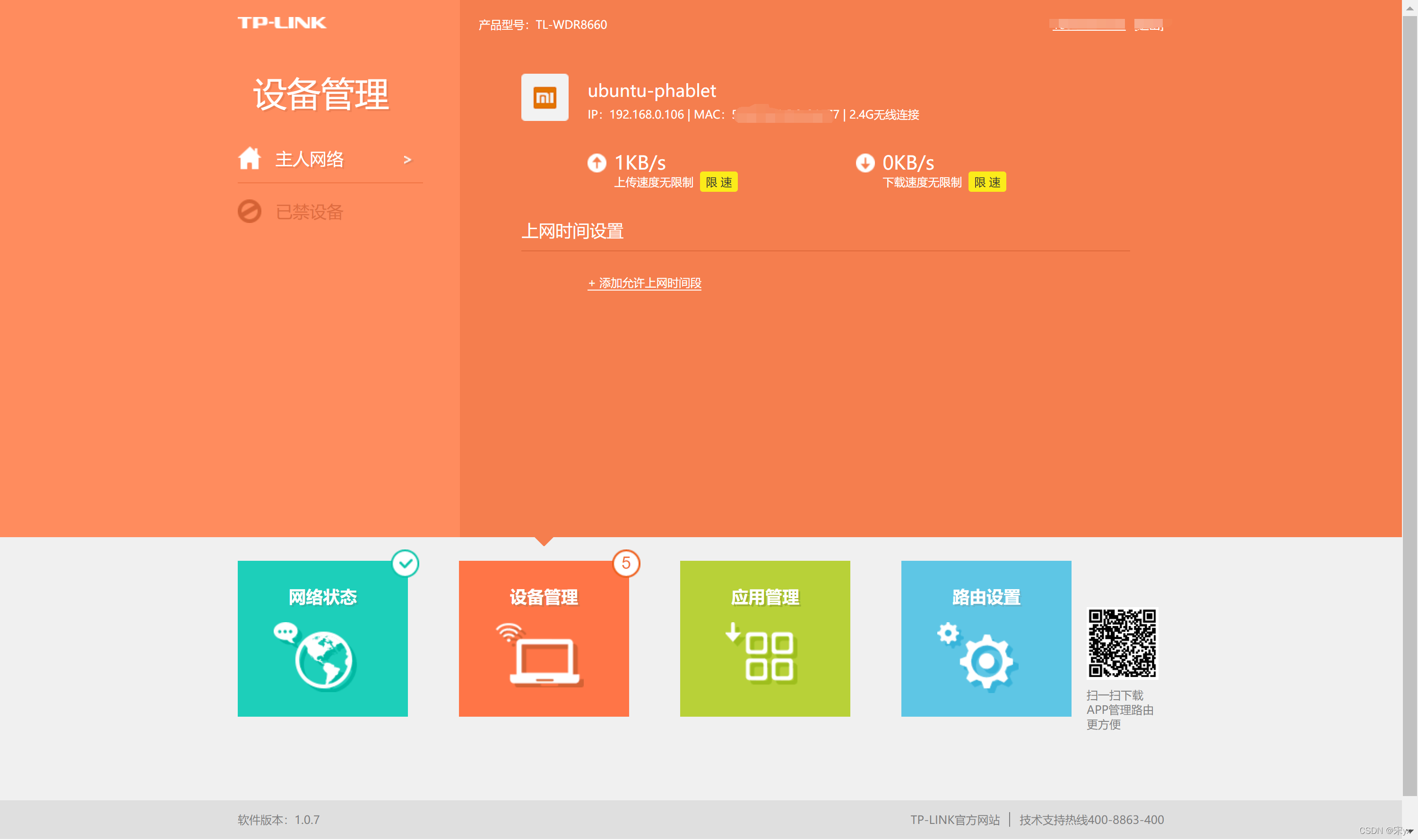Open the 已禁设备 list

click(309, 212)
